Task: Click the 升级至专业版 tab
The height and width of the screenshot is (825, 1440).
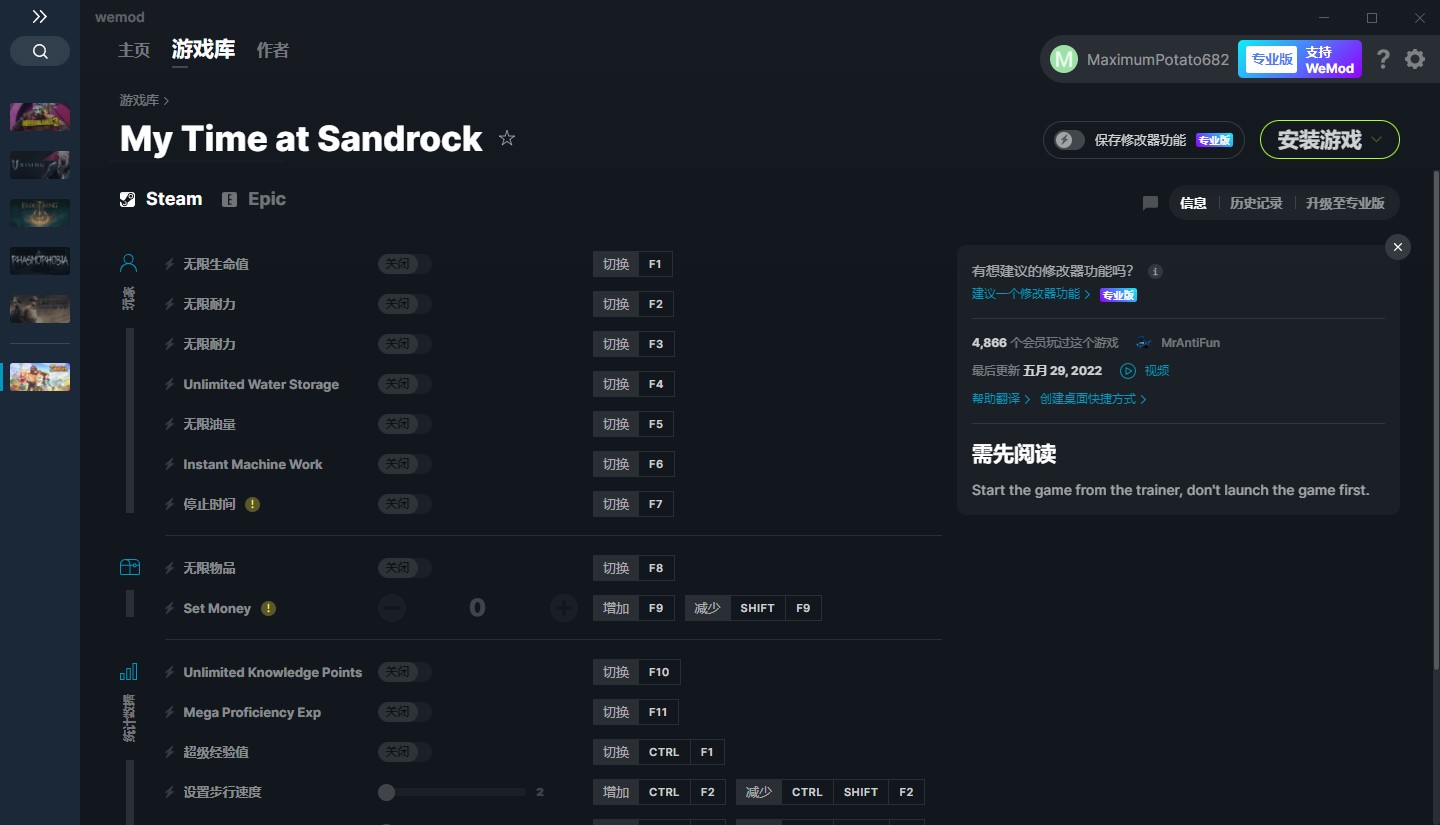Action: [1345, 203]
